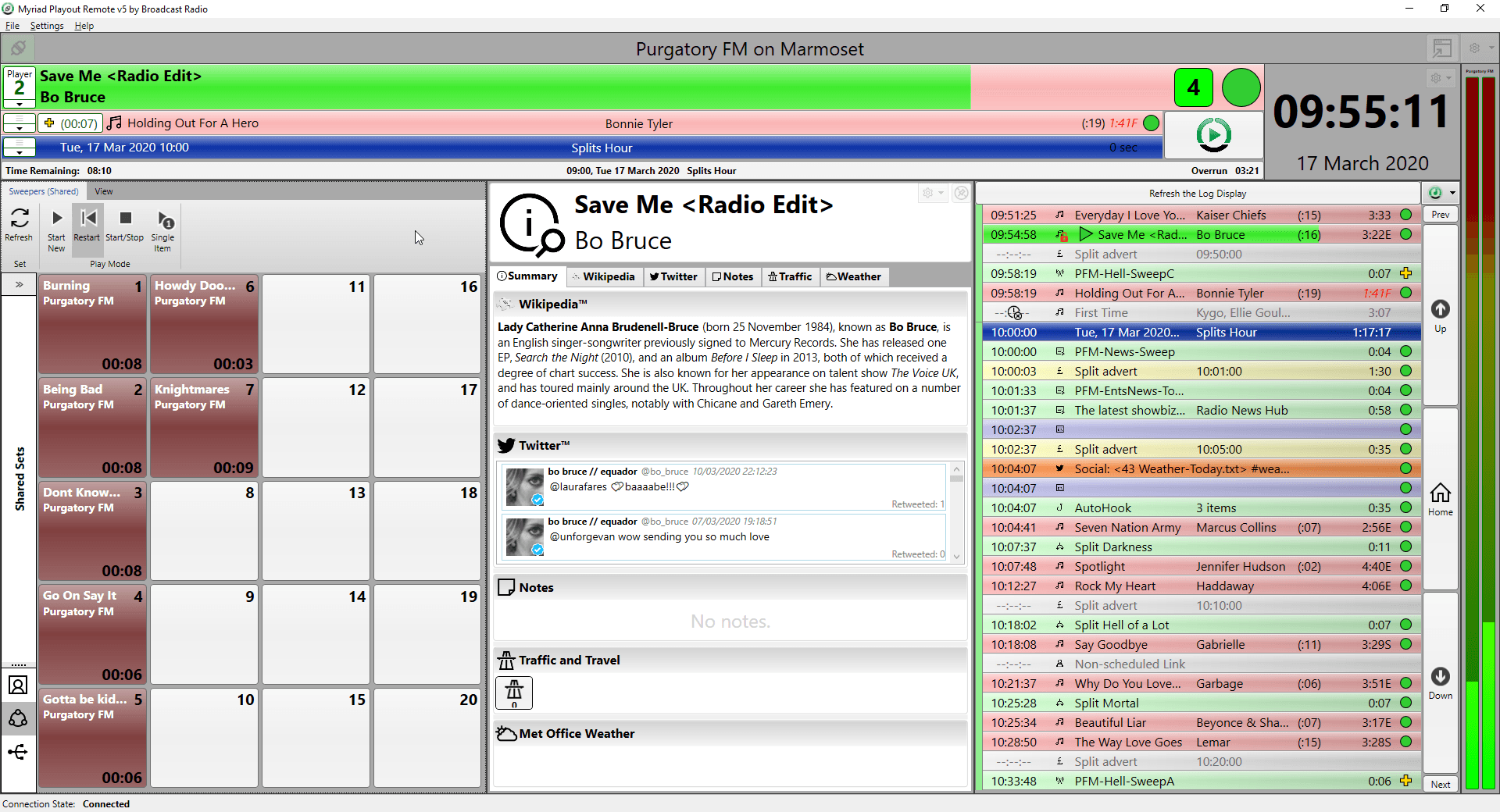Click the log refresh clock icon

click(1435, 193)
